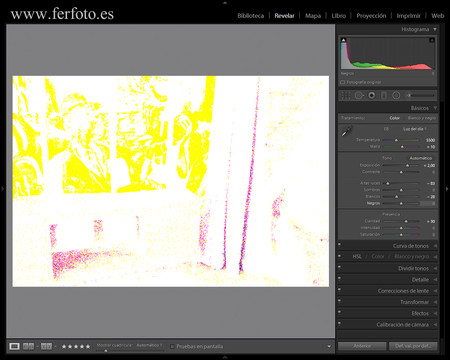
Task: Click the Anterior button
Action: [x=362, y=346]
